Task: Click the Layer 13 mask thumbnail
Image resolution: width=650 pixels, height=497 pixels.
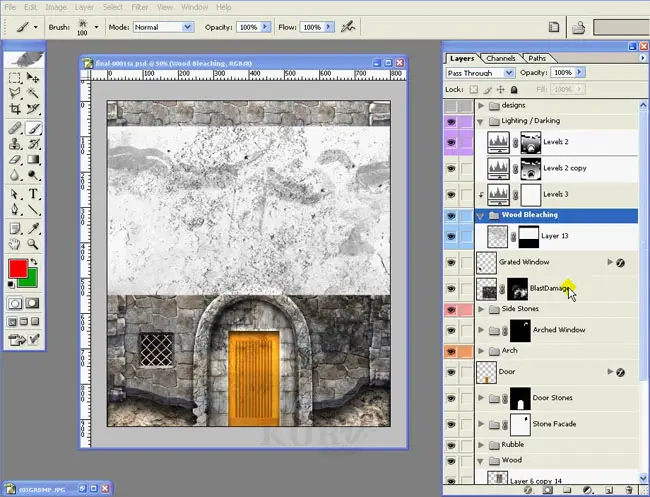Action: coord(529,236)
